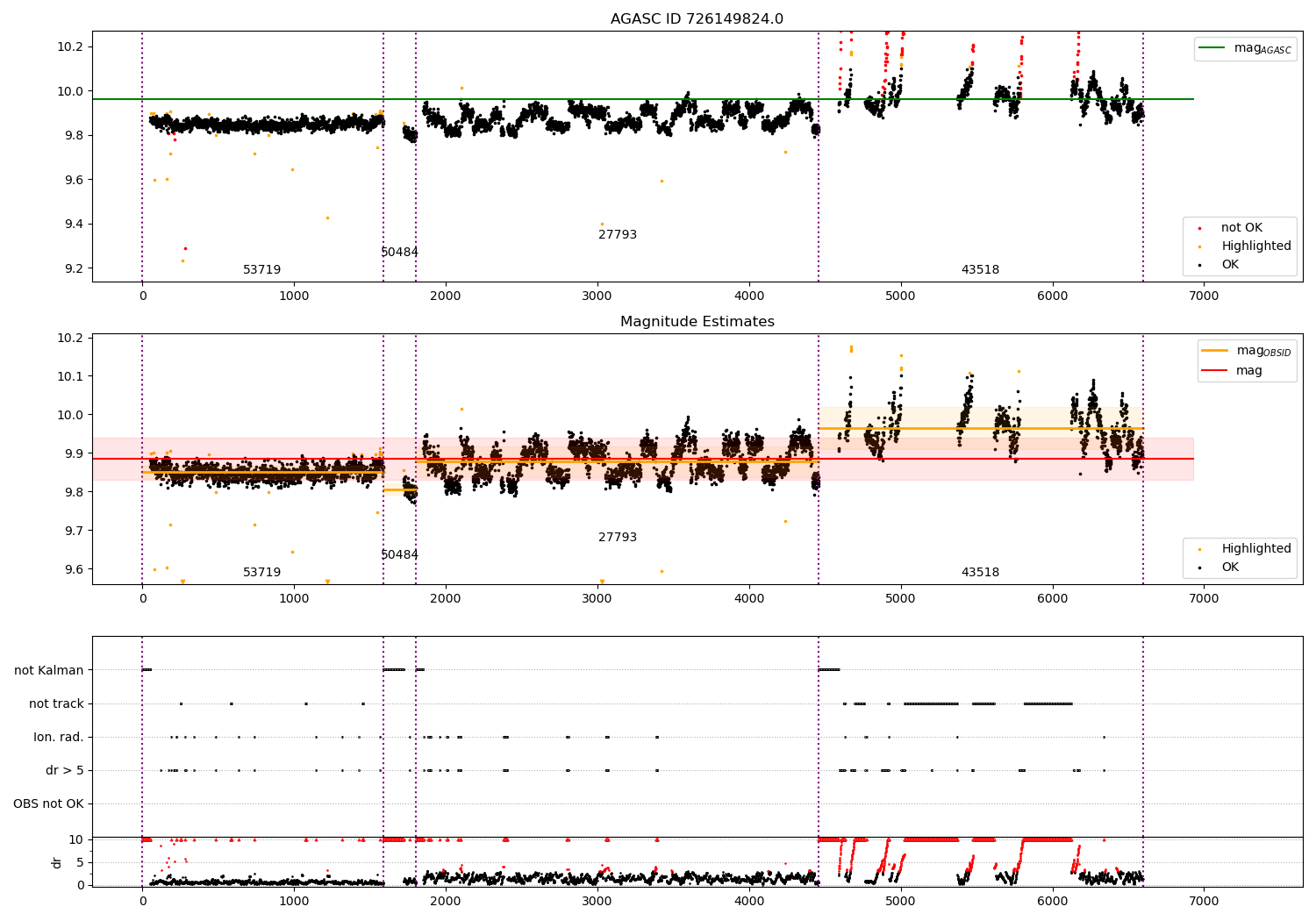Click the 'not OK' legend entry in top panel
This screenshot has height=921, width=1316.
point(1241,228)
